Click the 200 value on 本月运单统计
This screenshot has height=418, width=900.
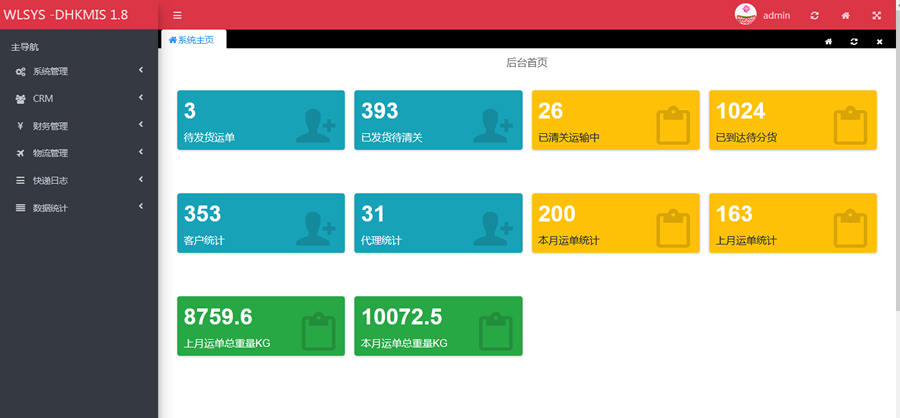[557, 214]
